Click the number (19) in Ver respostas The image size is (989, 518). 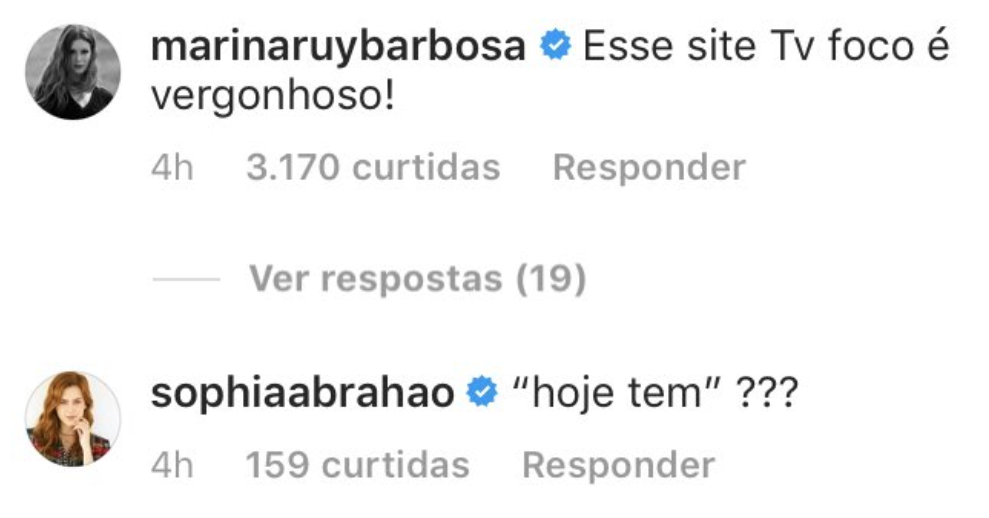point(551,278)
